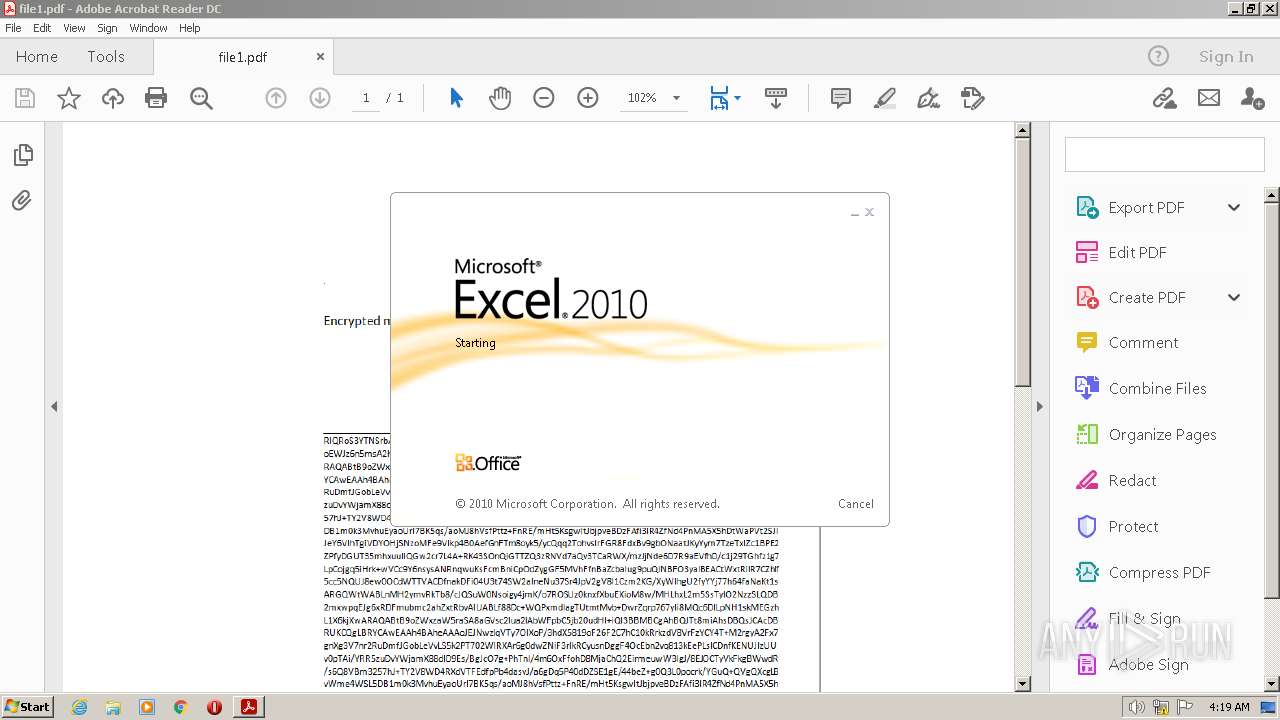Zoom out with the minus icon
The height and width of the screenshot is (720, 1280).
pyautogui.click(x=543, y=98)
